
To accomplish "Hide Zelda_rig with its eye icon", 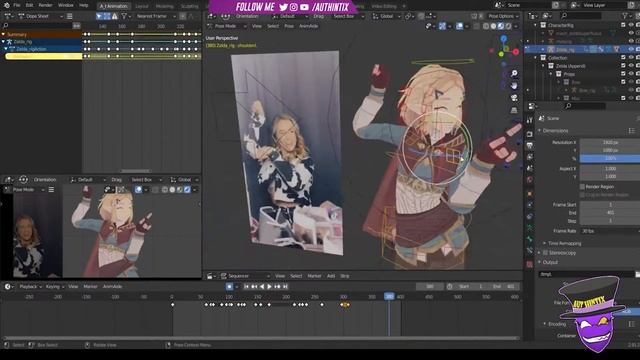I will coord(631,49).
